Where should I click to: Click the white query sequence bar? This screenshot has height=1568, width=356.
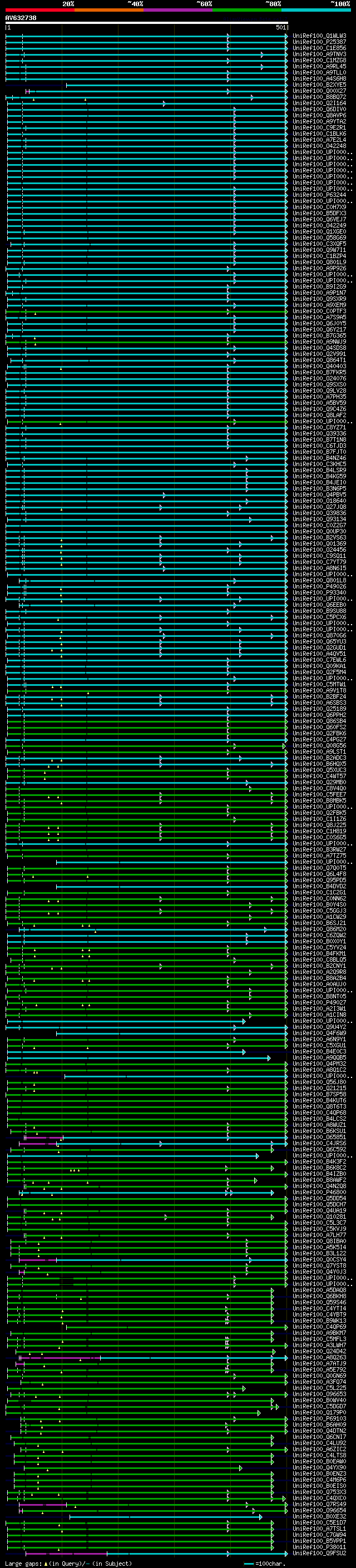pos(146,23)
